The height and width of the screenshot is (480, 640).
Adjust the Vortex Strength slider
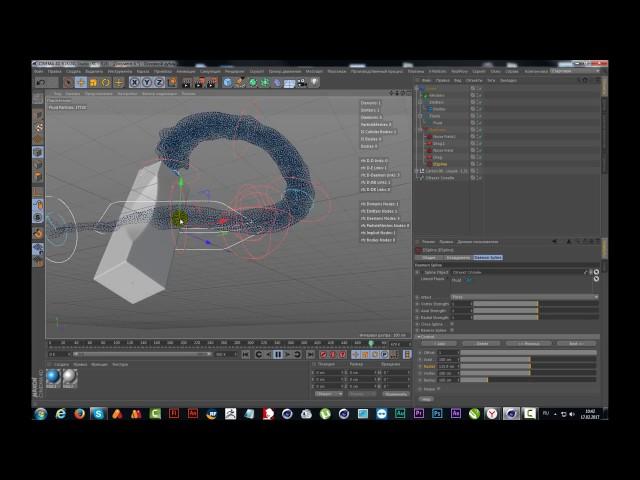(536, 304)
